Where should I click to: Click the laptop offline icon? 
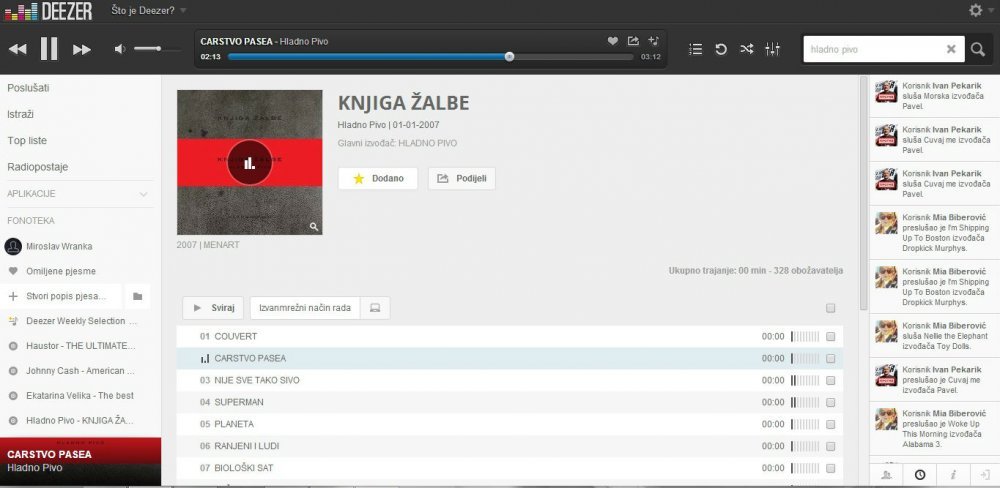(x=375, y=308)
